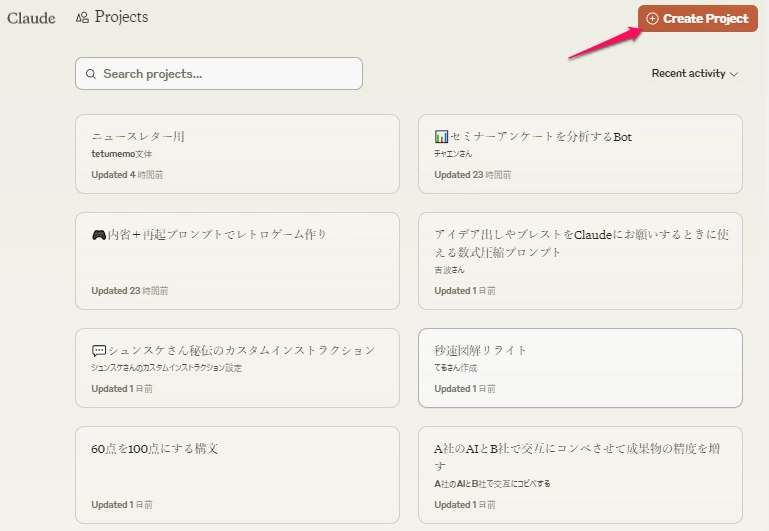
Task: Click Updated 23 時間前 on seminar Bot card
Action: point(472,175)
